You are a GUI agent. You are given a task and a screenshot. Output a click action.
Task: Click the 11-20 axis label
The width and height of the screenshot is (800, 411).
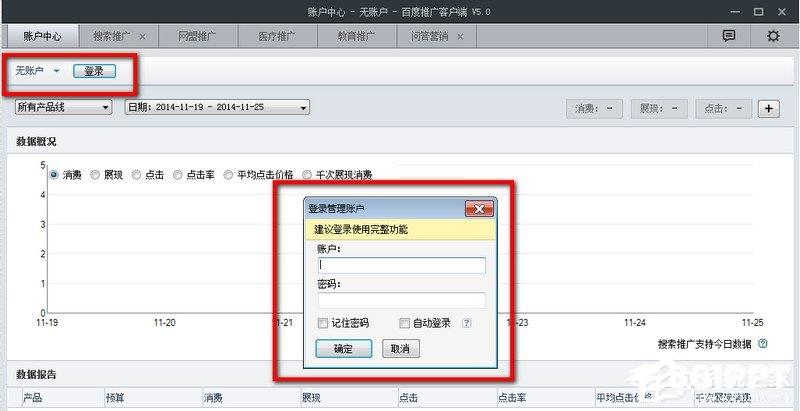(x=164, y=323)
